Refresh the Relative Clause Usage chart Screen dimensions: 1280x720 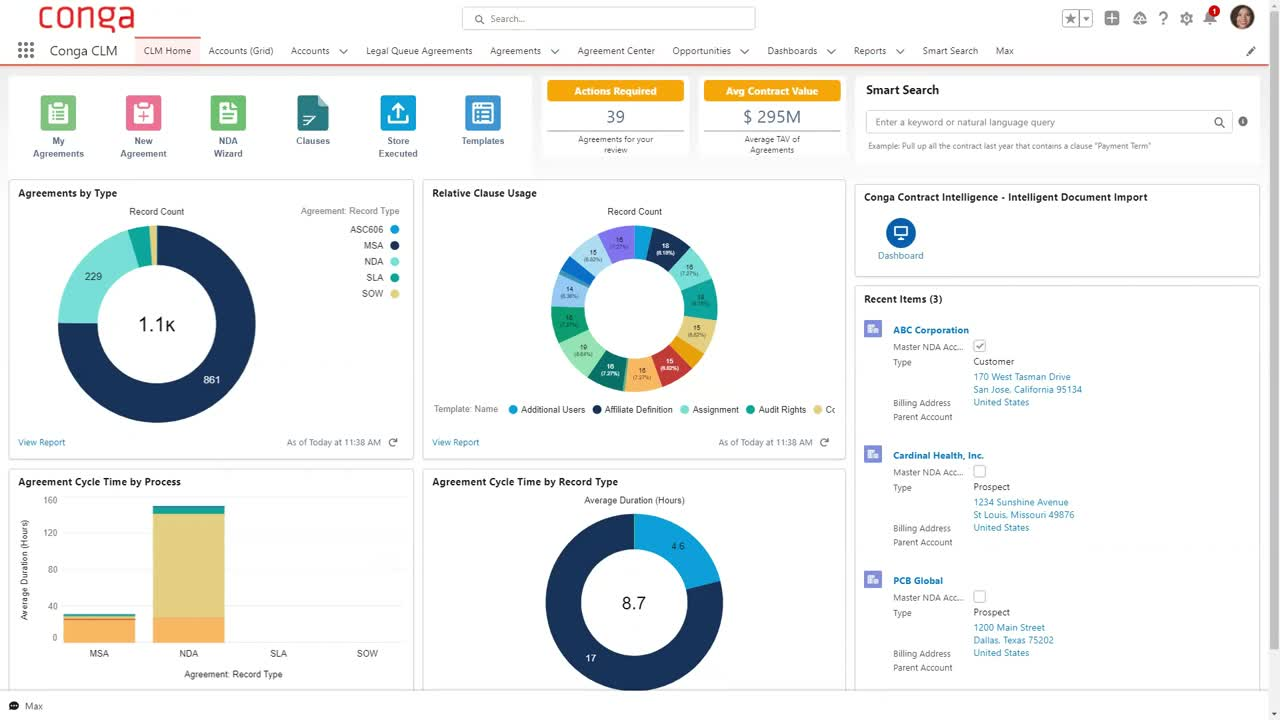tap(824, 442)
